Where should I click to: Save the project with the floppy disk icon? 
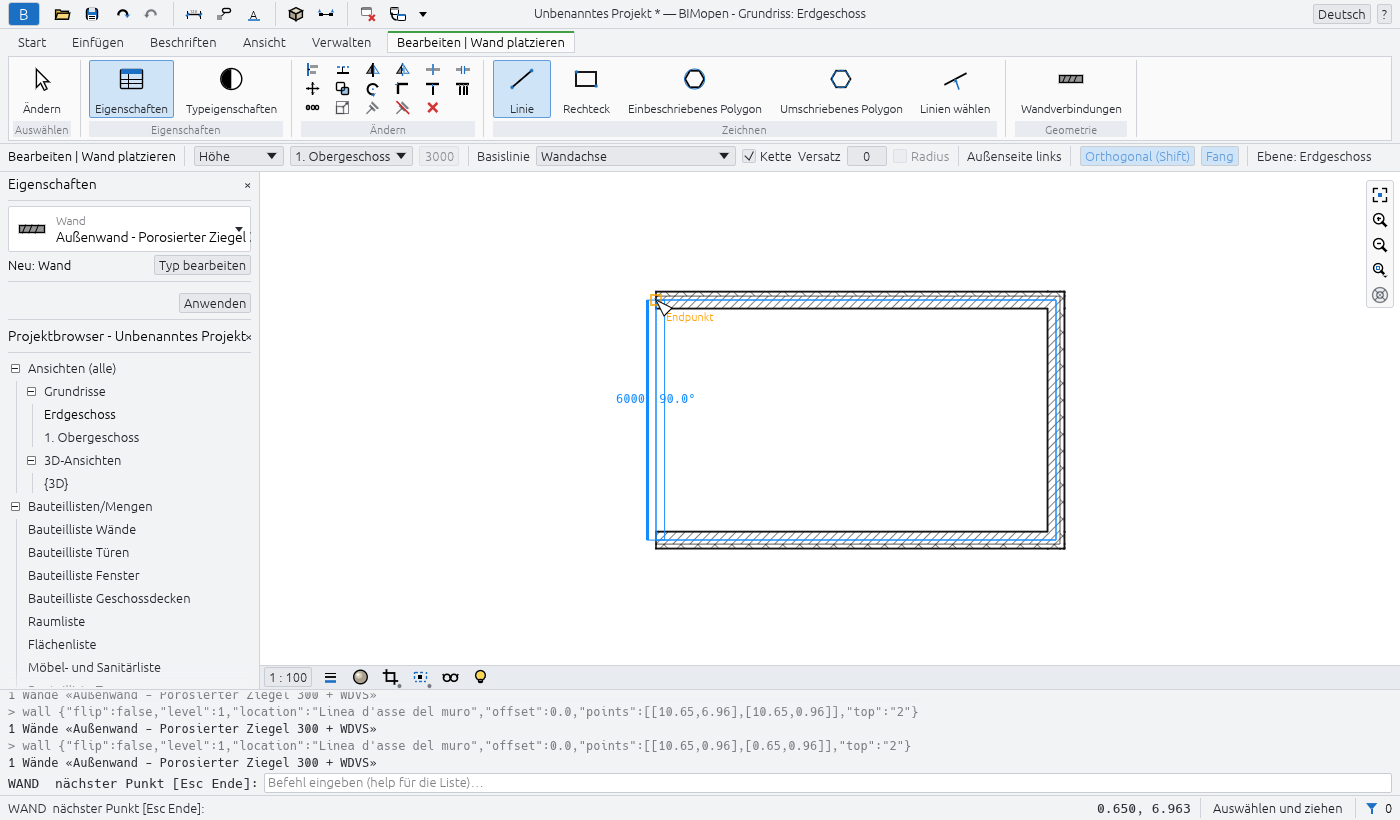click(x=92, y=14)
